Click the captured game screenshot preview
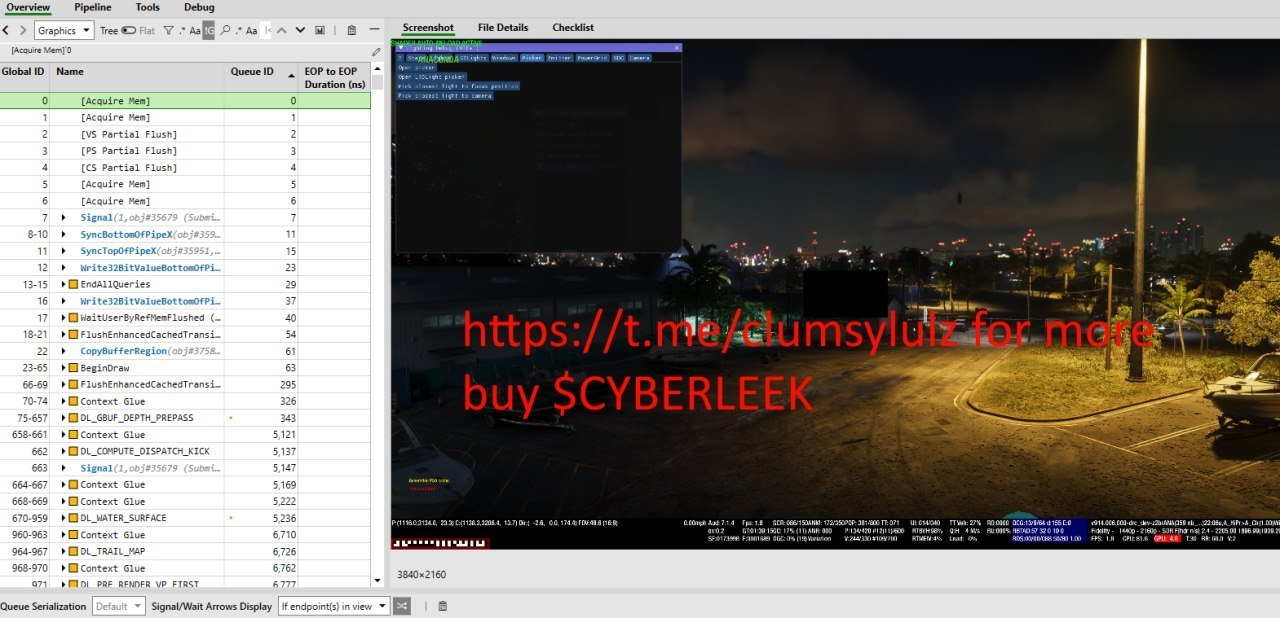 [x=835, y=294]
